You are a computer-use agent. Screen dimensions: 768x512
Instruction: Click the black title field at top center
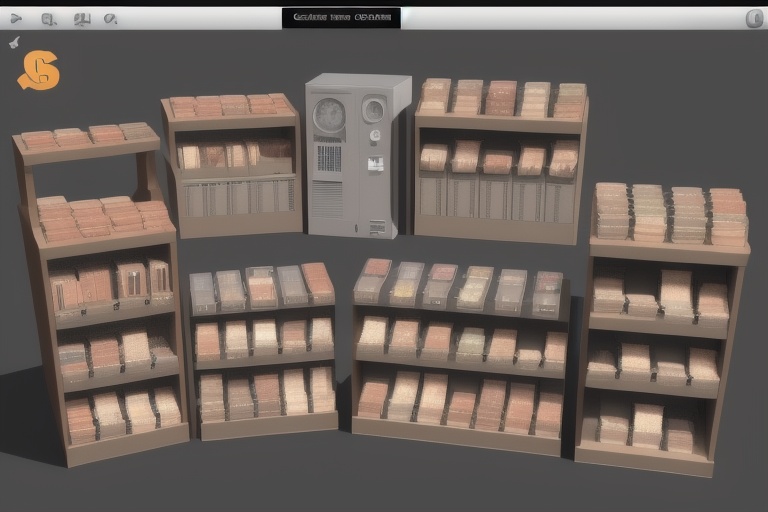pos(340,18)
